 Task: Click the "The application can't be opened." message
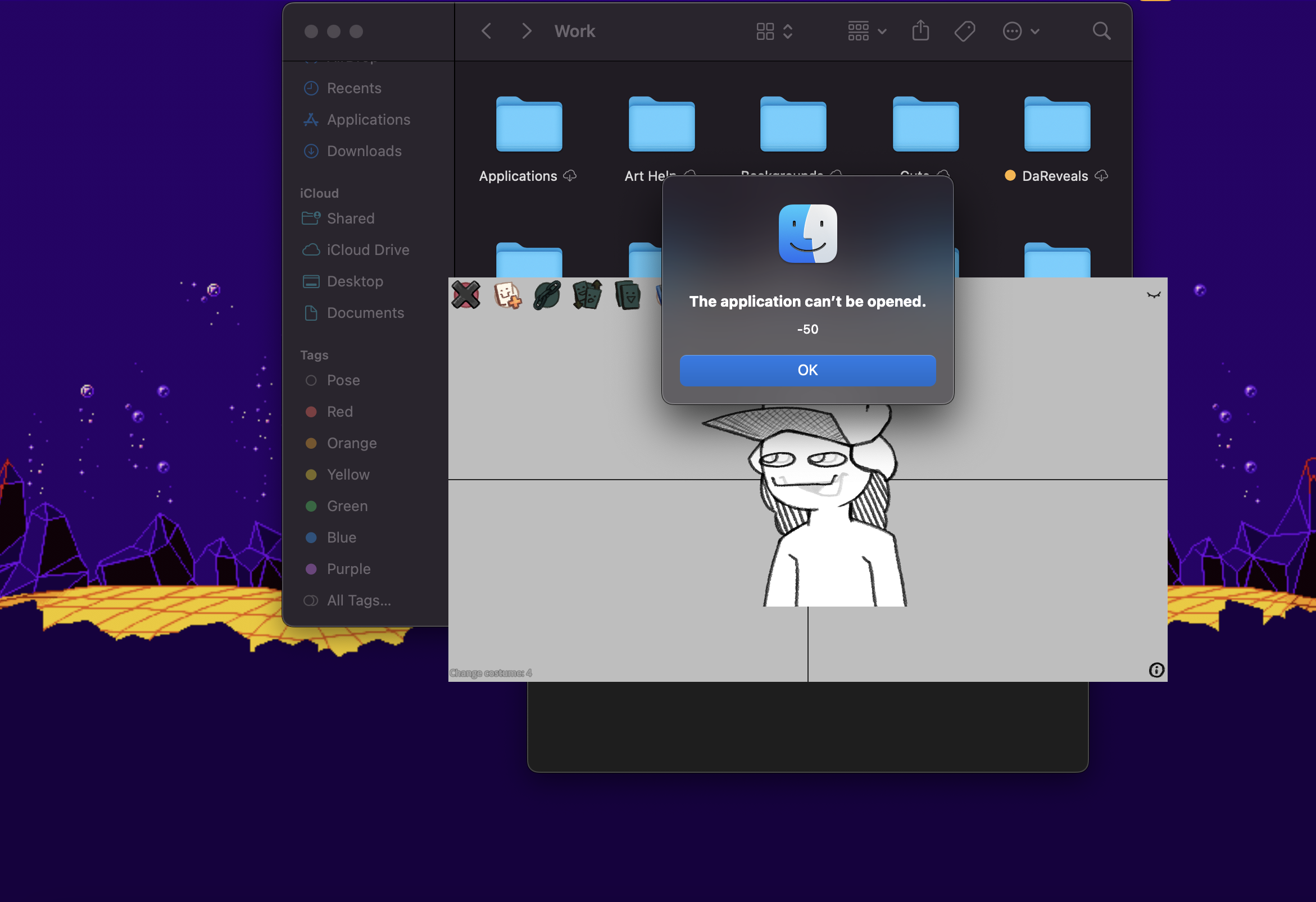(x=807, y=302)
